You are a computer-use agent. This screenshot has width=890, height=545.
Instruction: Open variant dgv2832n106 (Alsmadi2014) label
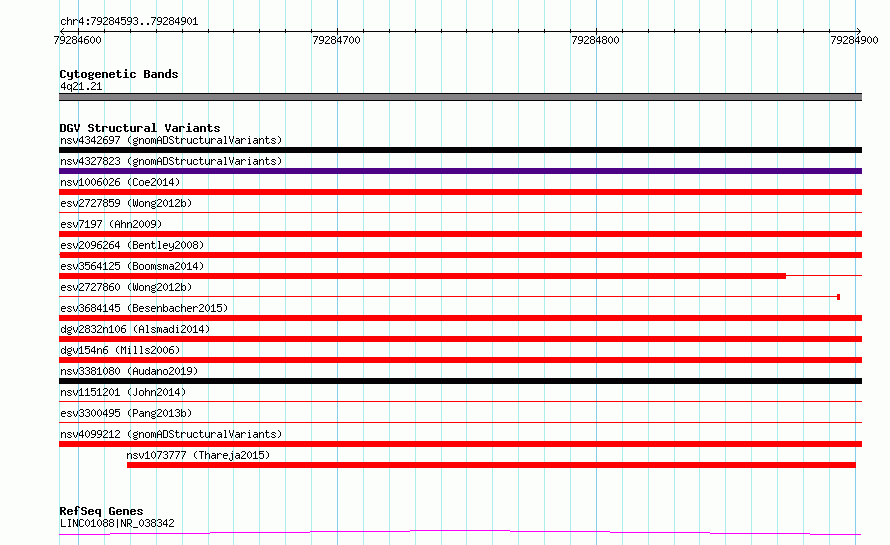pos(135,329)
